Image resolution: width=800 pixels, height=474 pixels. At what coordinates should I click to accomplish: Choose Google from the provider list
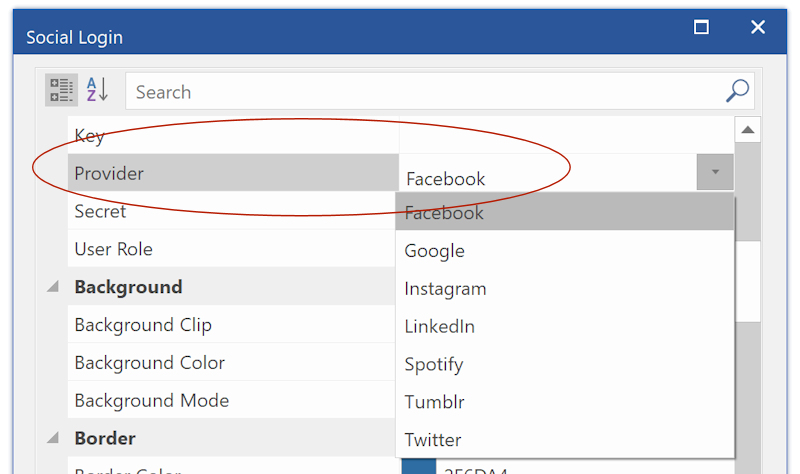coord(565,251)
